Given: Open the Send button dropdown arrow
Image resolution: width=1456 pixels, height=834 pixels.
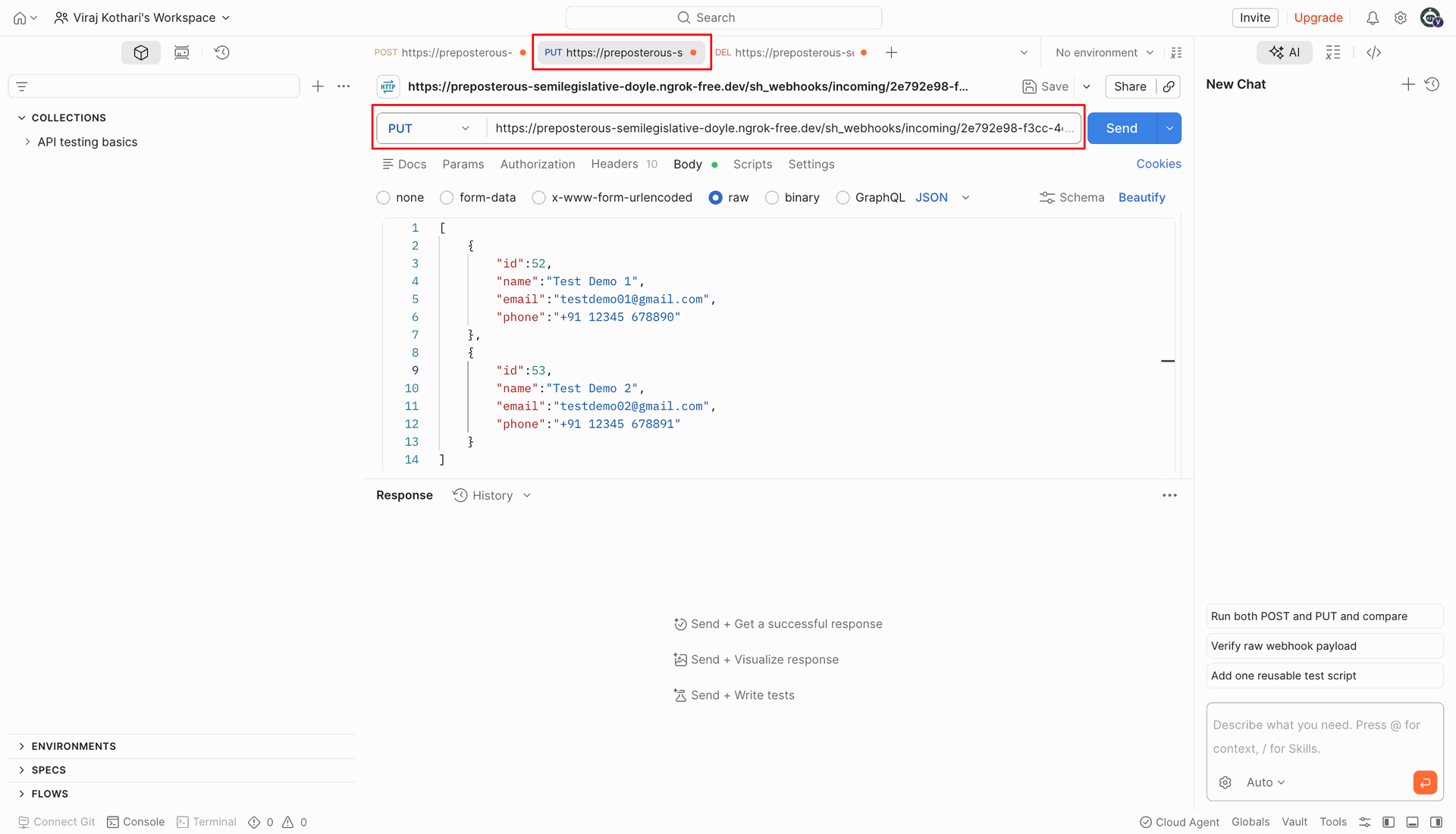Looking at the screenshot, I should pos(1169,128).
